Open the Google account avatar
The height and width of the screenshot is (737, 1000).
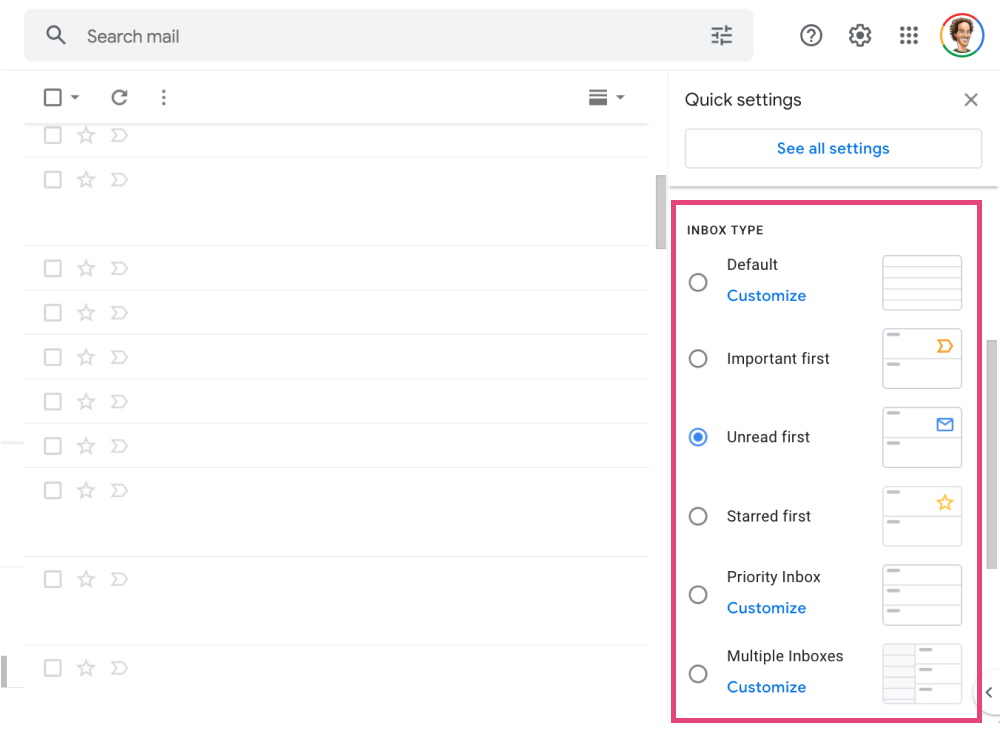tap(962, 36)
